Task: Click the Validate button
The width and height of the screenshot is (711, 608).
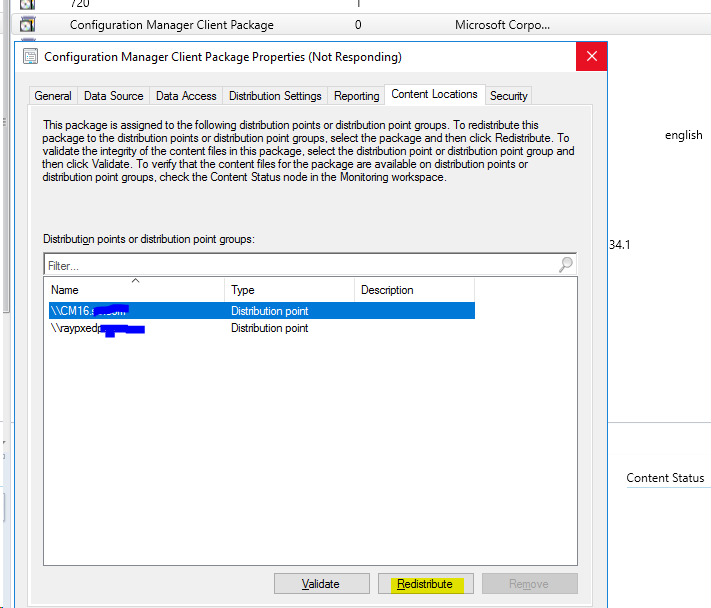Action: 321,584
